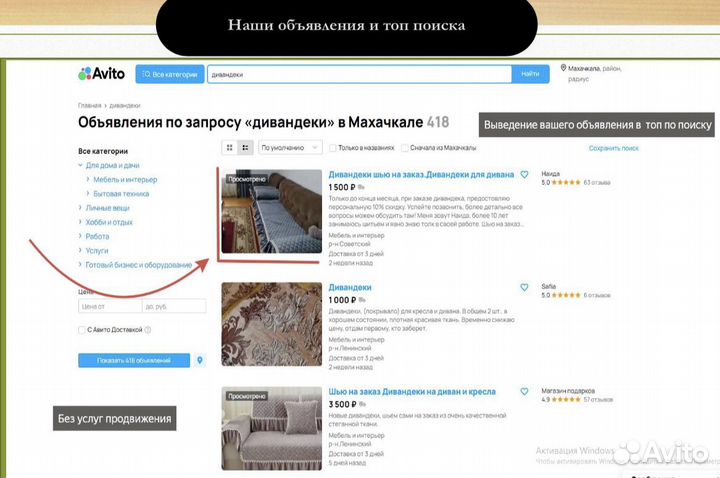Click Показать 418 объявлений button
This screenshot has width=720, height=478.
[134, 360]
